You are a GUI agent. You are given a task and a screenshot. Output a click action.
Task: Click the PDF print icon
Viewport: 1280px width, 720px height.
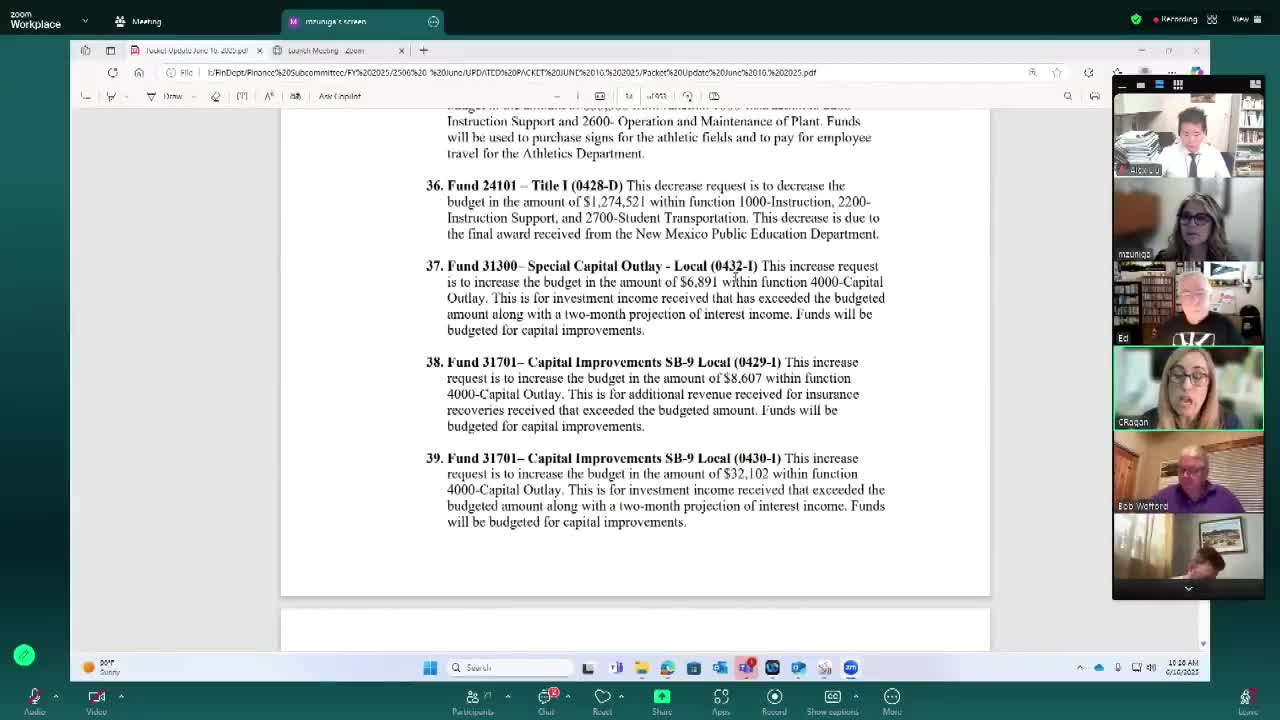point(1095,96)
